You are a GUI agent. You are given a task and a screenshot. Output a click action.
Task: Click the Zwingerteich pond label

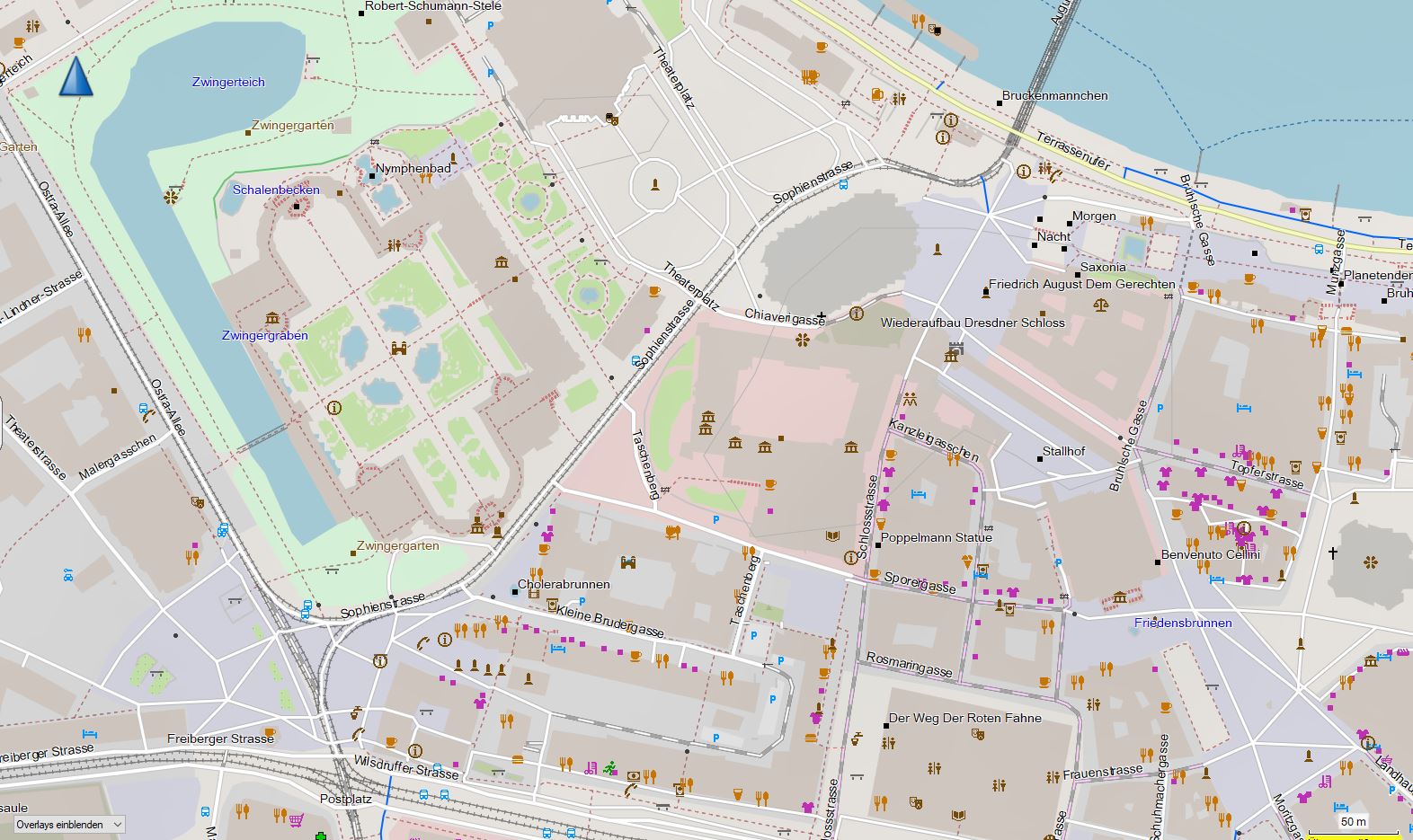228,82
